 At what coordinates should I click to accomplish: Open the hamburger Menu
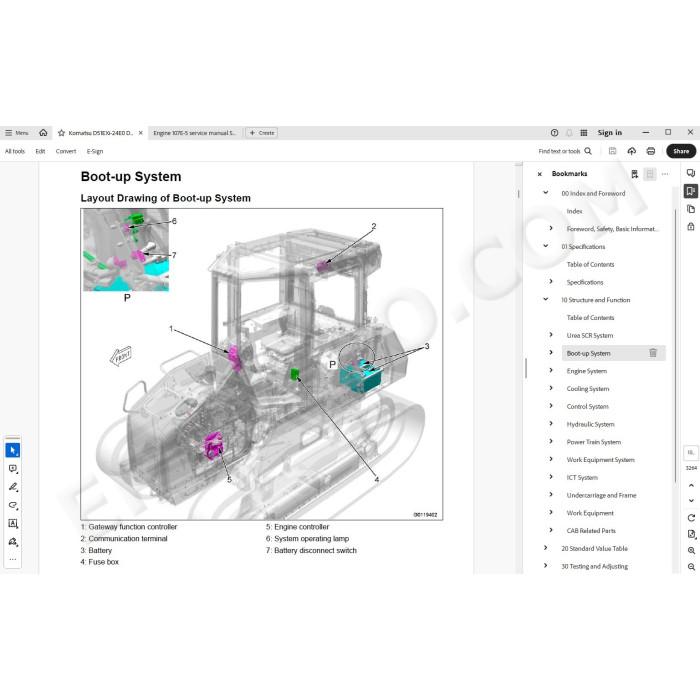16,133
